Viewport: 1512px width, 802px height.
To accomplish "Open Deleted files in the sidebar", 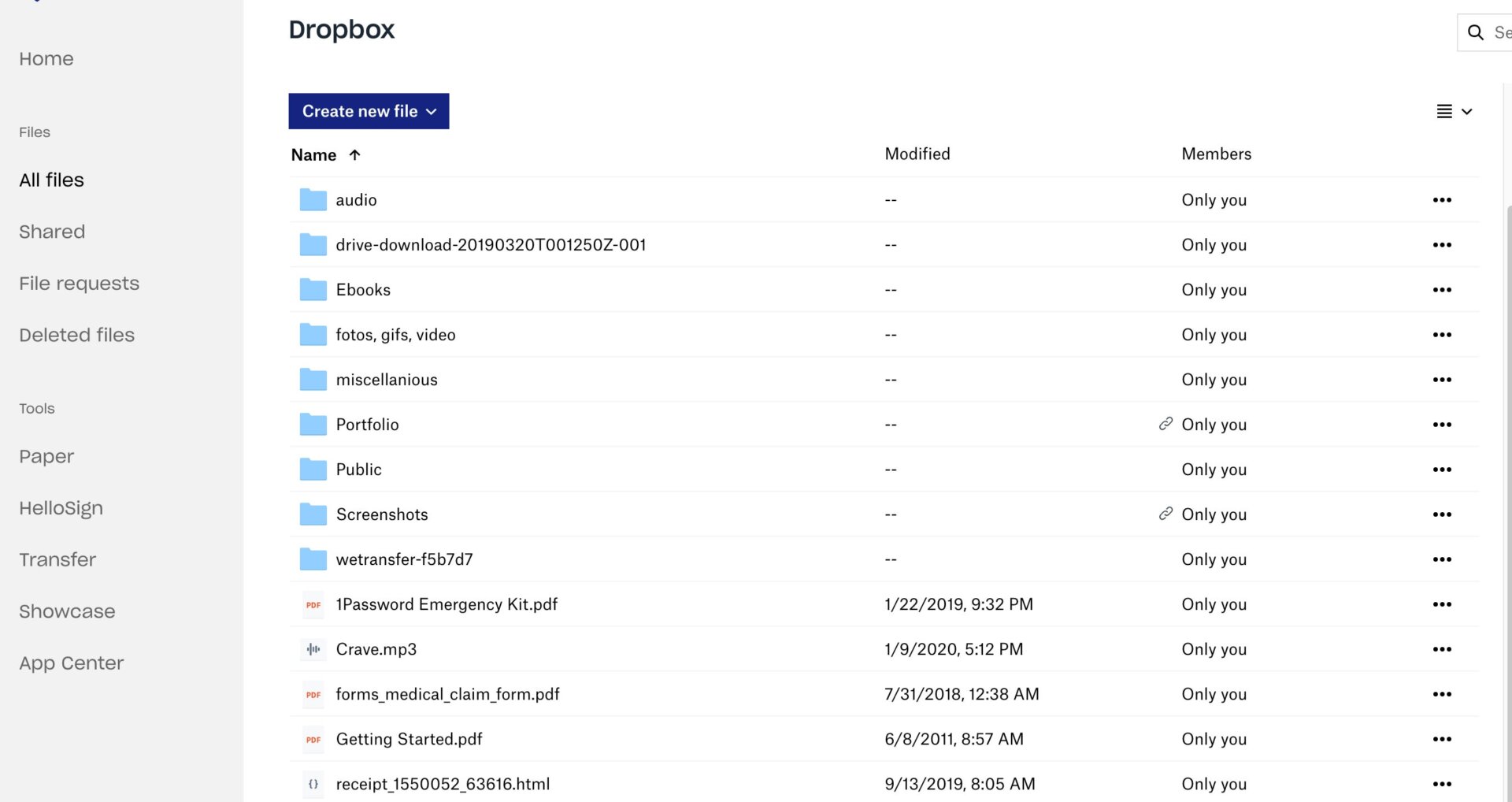I will [x=76, y=335].
